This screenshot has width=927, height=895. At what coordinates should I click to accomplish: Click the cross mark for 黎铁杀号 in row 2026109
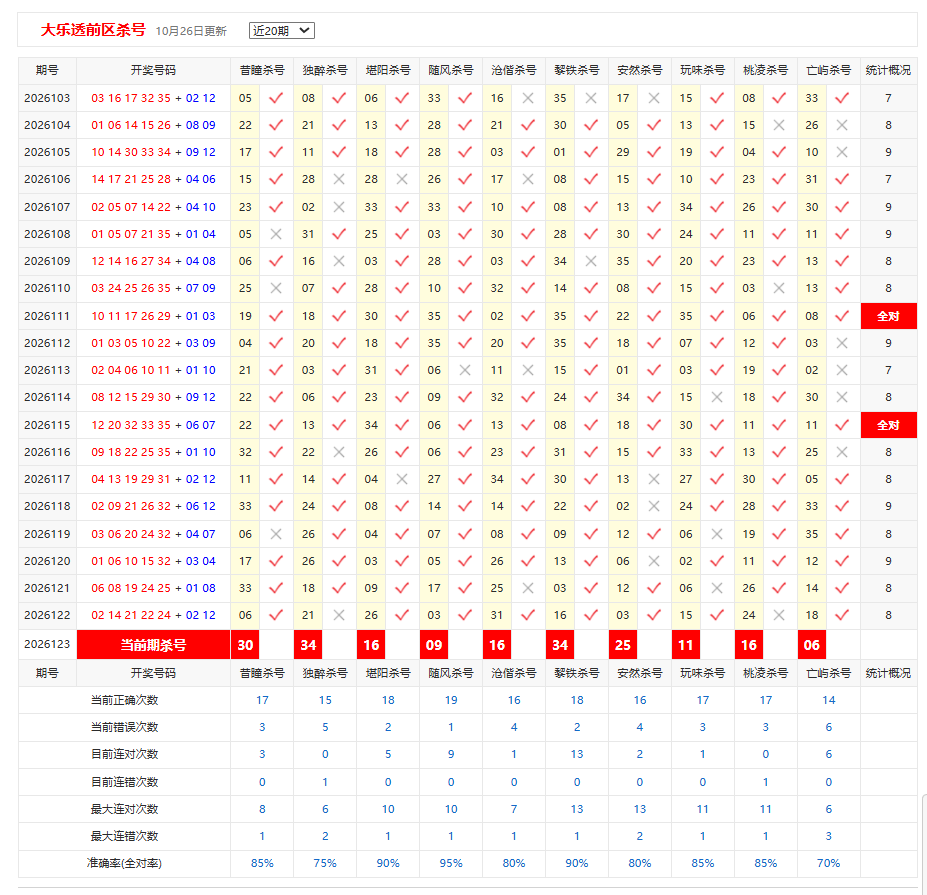[x=591, y=261]
